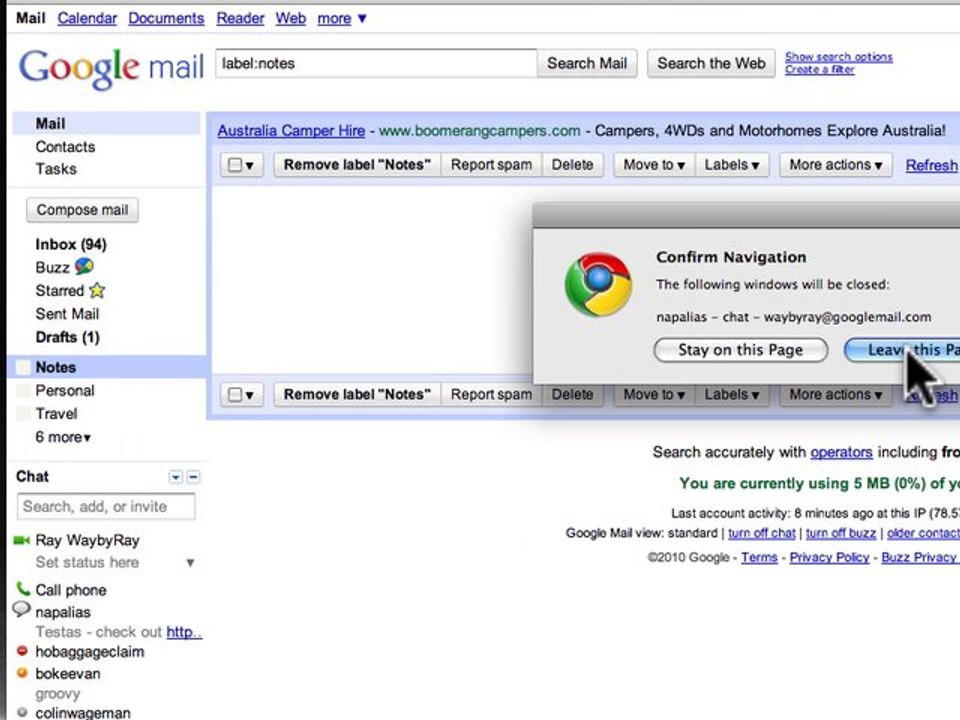Open the more menu in top navigation
Screen dimensions: 960x720
(x=342, y=18)
